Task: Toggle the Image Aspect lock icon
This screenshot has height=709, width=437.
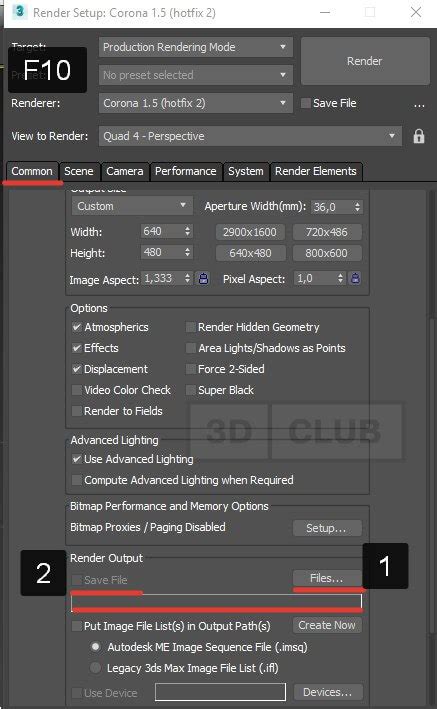Action: pos(204,279)
